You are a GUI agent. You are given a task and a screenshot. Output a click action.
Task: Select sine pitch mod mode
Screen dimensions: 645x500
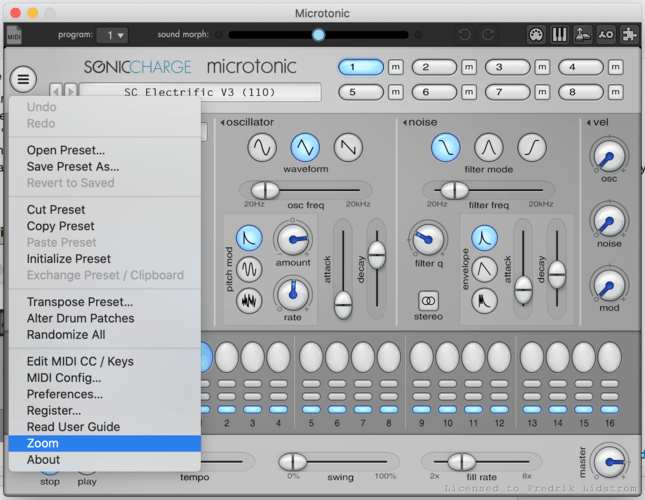click(249, 269)
